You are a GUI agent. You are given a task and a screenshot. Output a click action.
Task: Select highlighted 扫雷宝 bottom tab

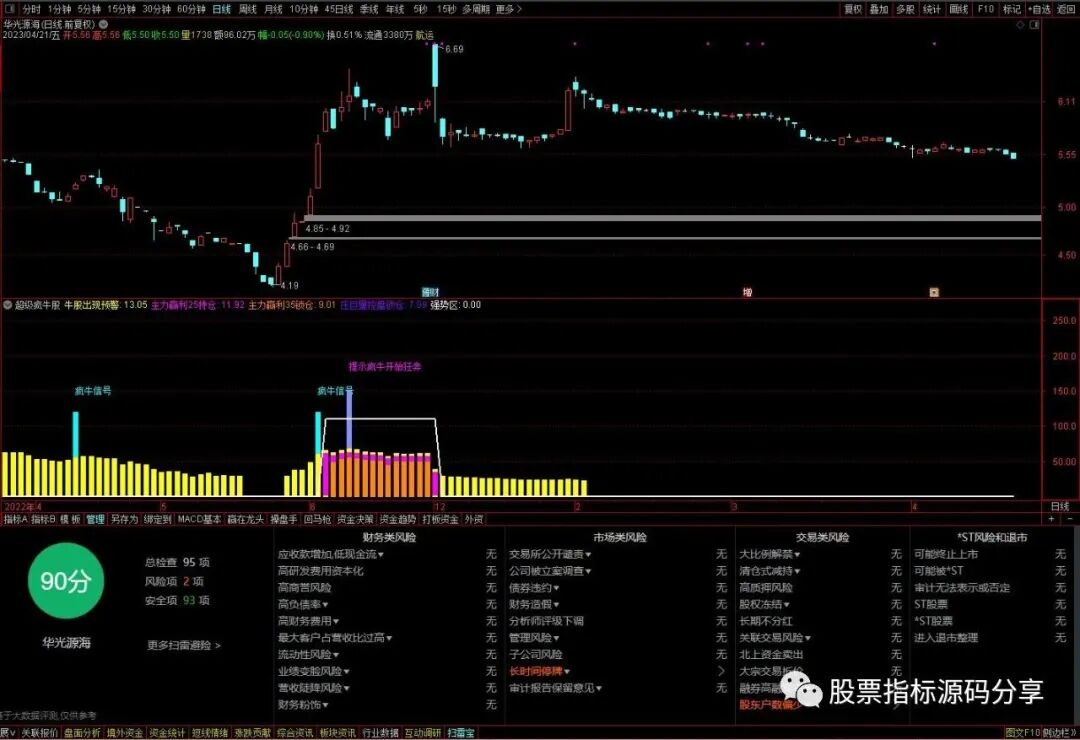point(461,733)
